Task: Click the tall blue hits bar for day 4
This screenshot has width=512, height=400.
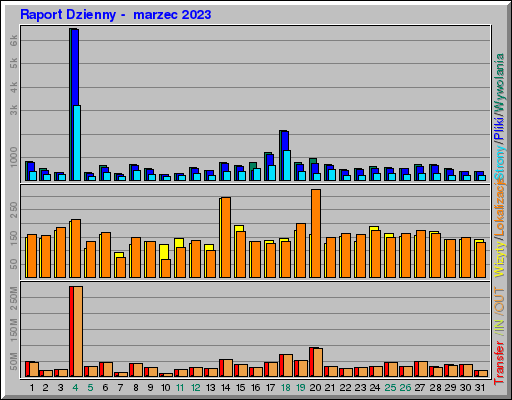Action: point(75,67)
